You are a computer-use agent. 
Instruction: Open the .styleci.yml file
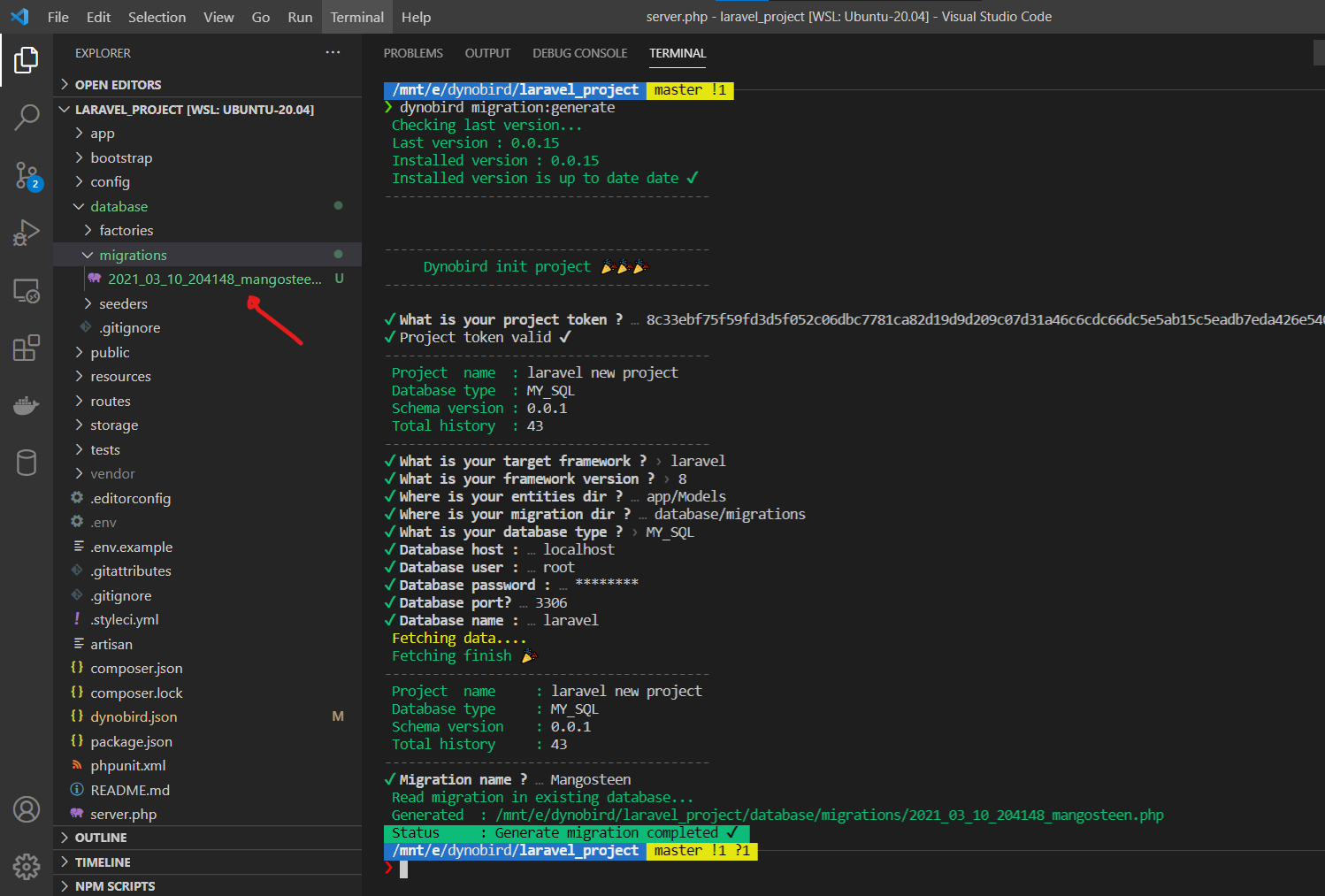(x=207, y=620)
